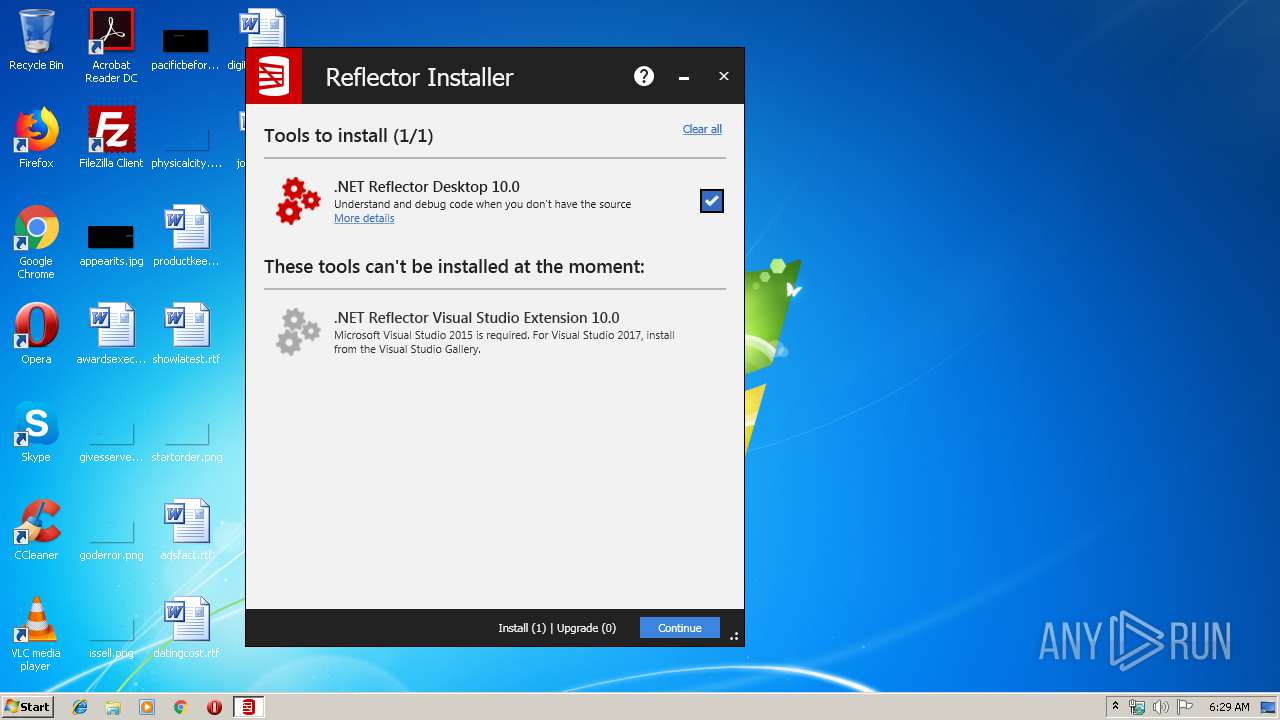Select the .NET Reflector Desktop 10.0 title text
The image size is (1280, 720).
(427, 187)
